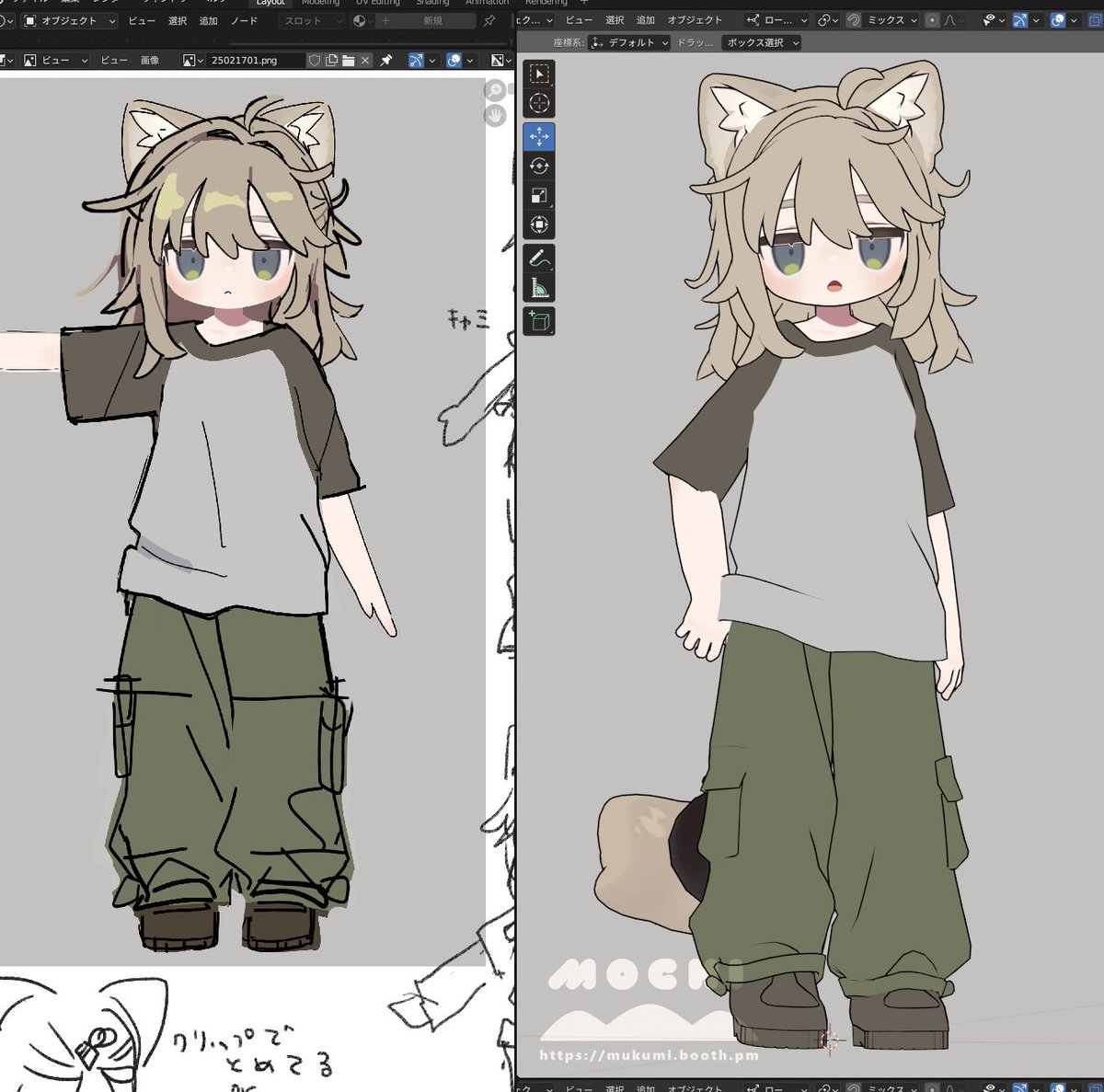This screenshot has height=1092, width=1104.
Task: Open pivot point dropdown in 3D viewport
Action: click(827, 19)
